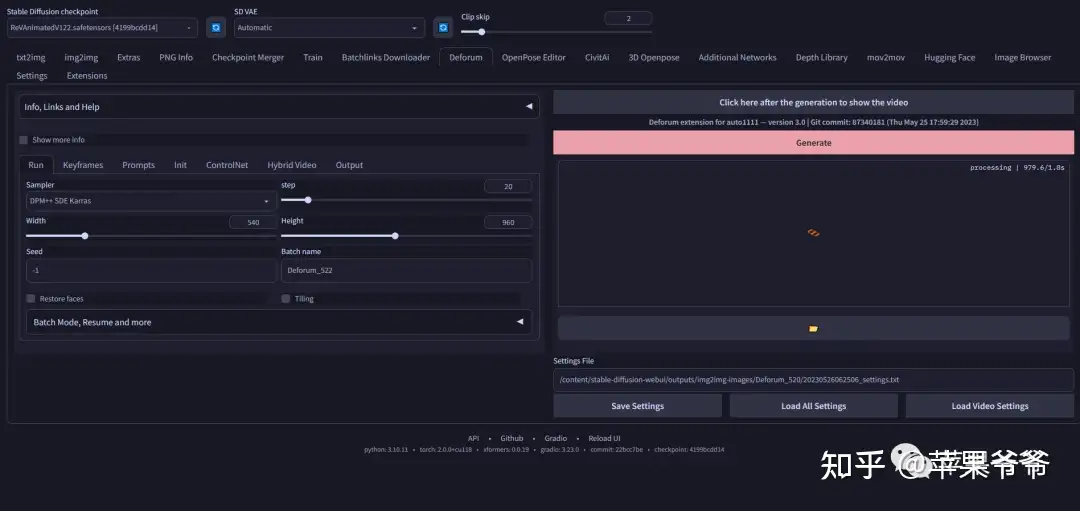This screenshot has height=511, width=1080.
Task: Click the Settings File path field
Action: click(813, 379)
